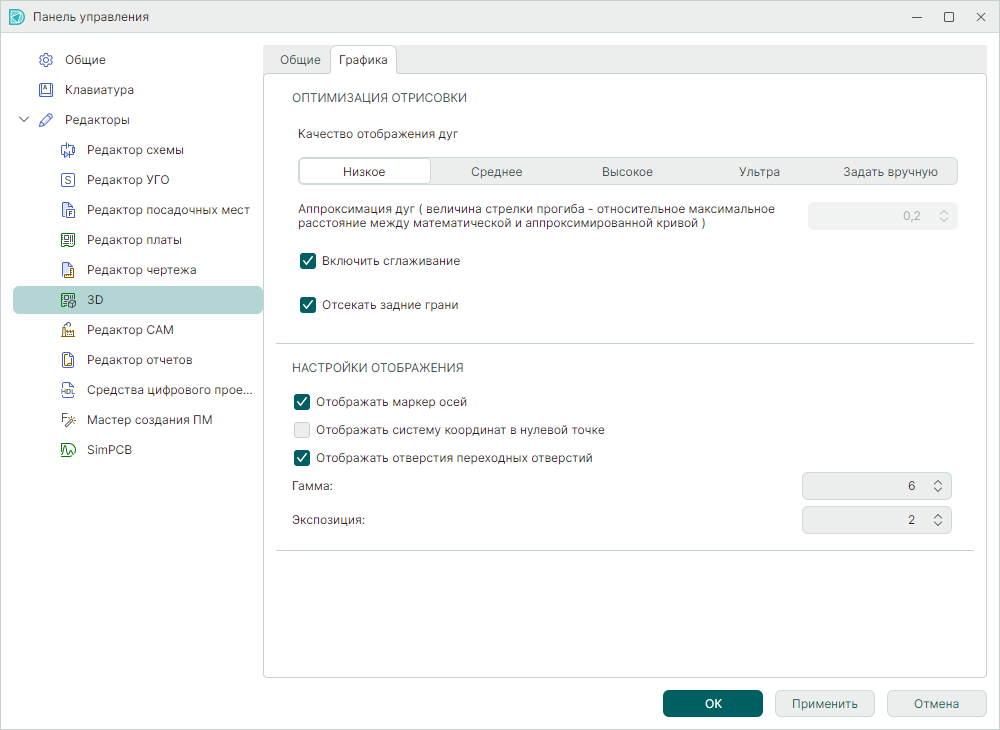Set arc quality to Высокое
1000x730 pixels.
[x=627, y=172]
